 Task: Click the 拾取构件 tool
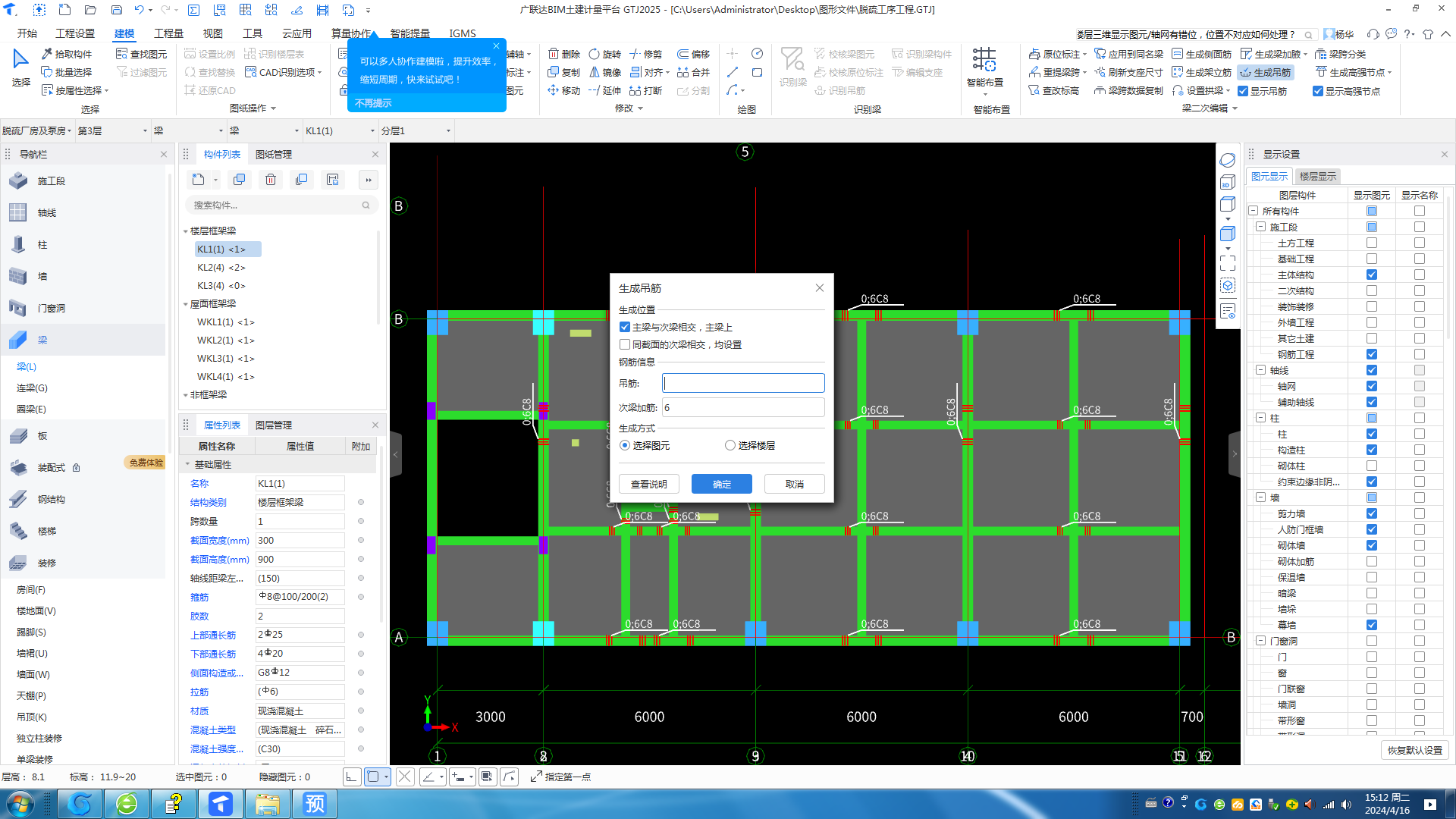(67, 54)
